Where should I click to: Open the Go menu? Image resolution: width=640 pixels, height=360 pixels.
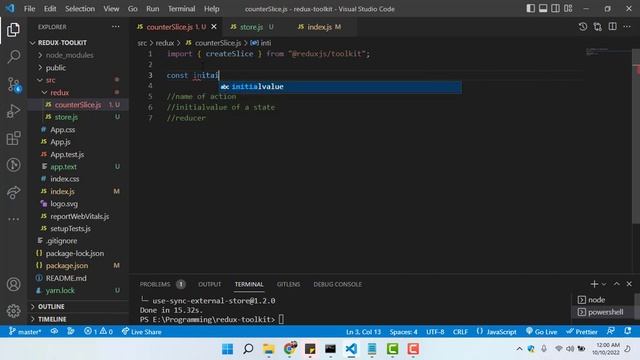(x=133, y=9)
